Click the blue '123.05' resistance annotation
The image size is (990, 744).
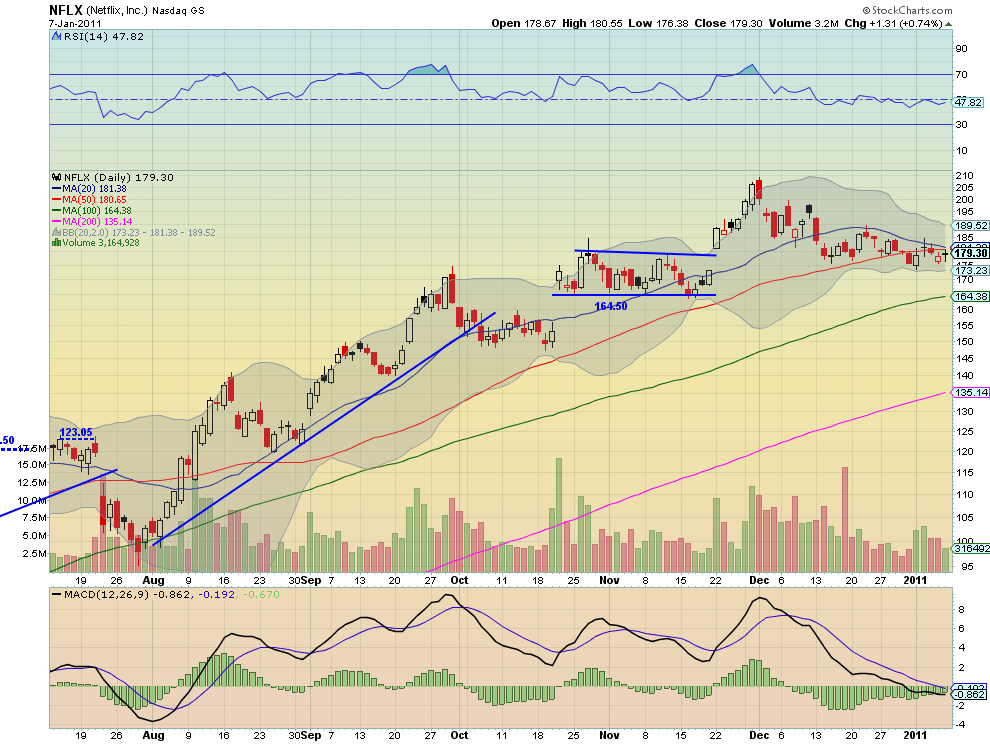pyautogui.click(x=76, y=433)
